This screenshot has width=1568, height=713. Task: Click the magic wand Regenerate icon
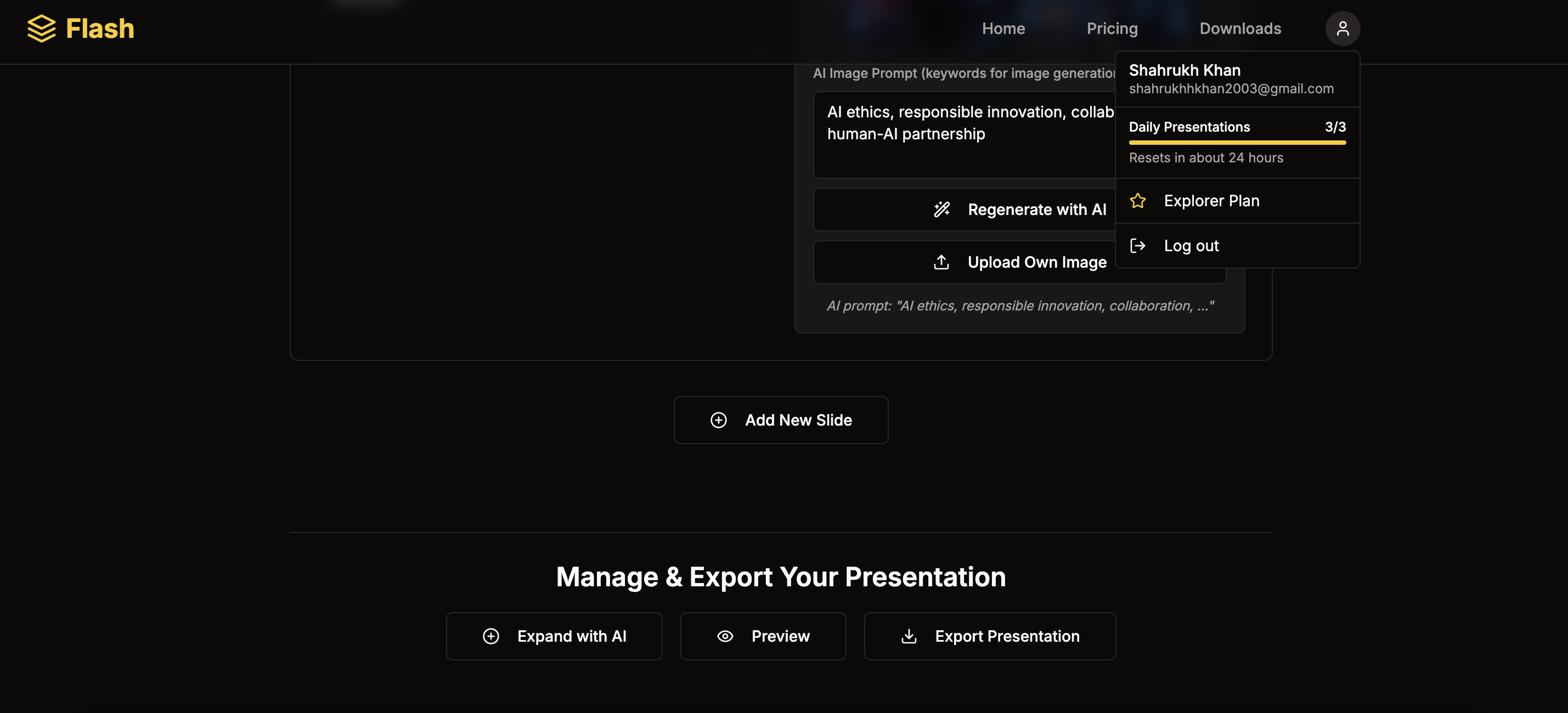(x=941, y=210)
